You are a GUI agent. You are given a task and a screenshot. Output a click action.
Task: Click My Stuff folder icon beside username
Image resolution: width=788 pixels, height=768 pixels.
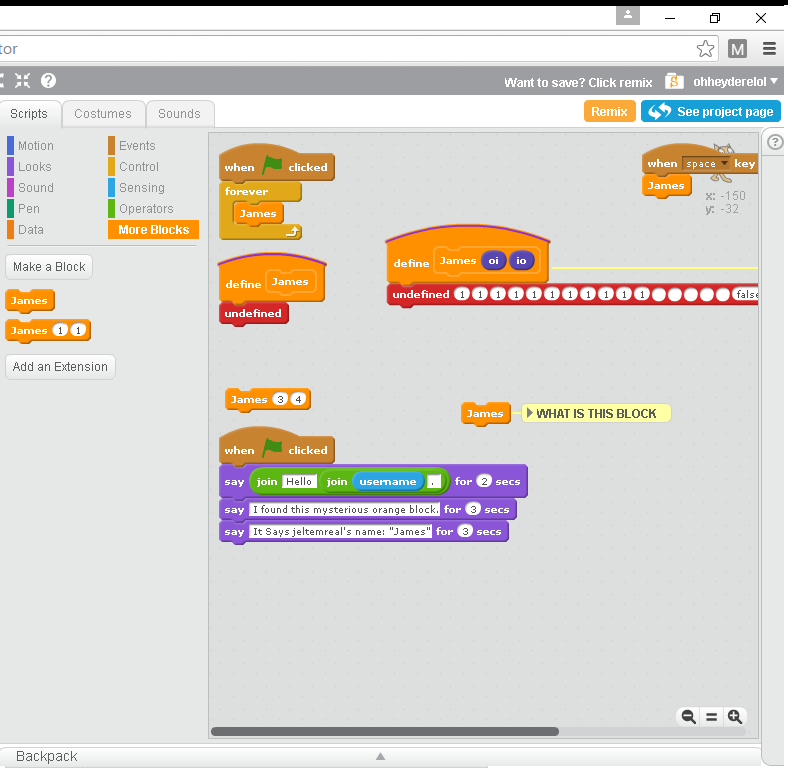674,81
